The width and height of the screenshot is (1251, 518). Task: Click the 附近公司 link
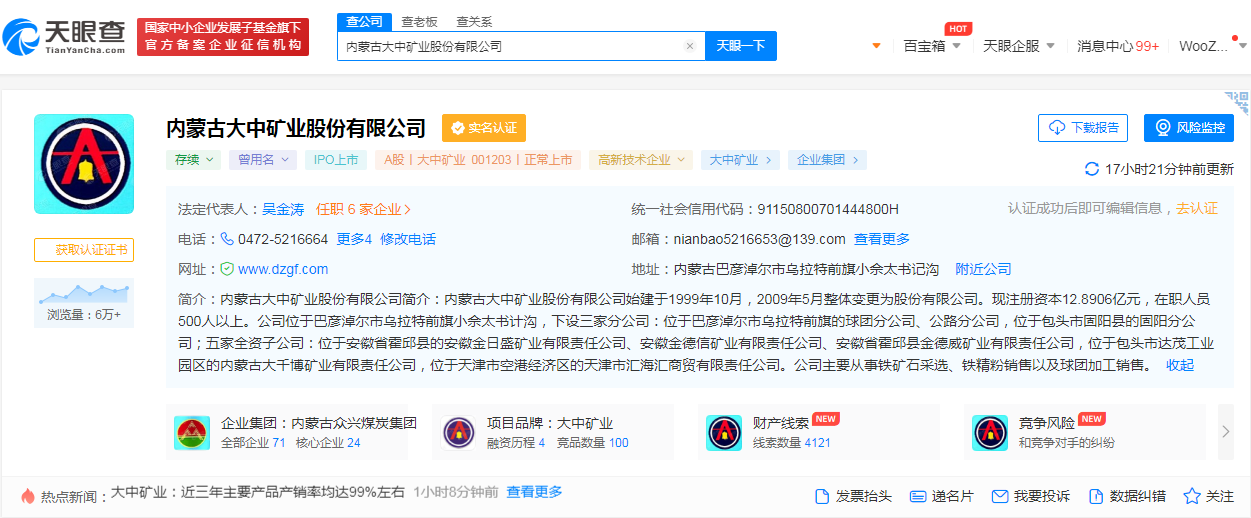[984, 269]
